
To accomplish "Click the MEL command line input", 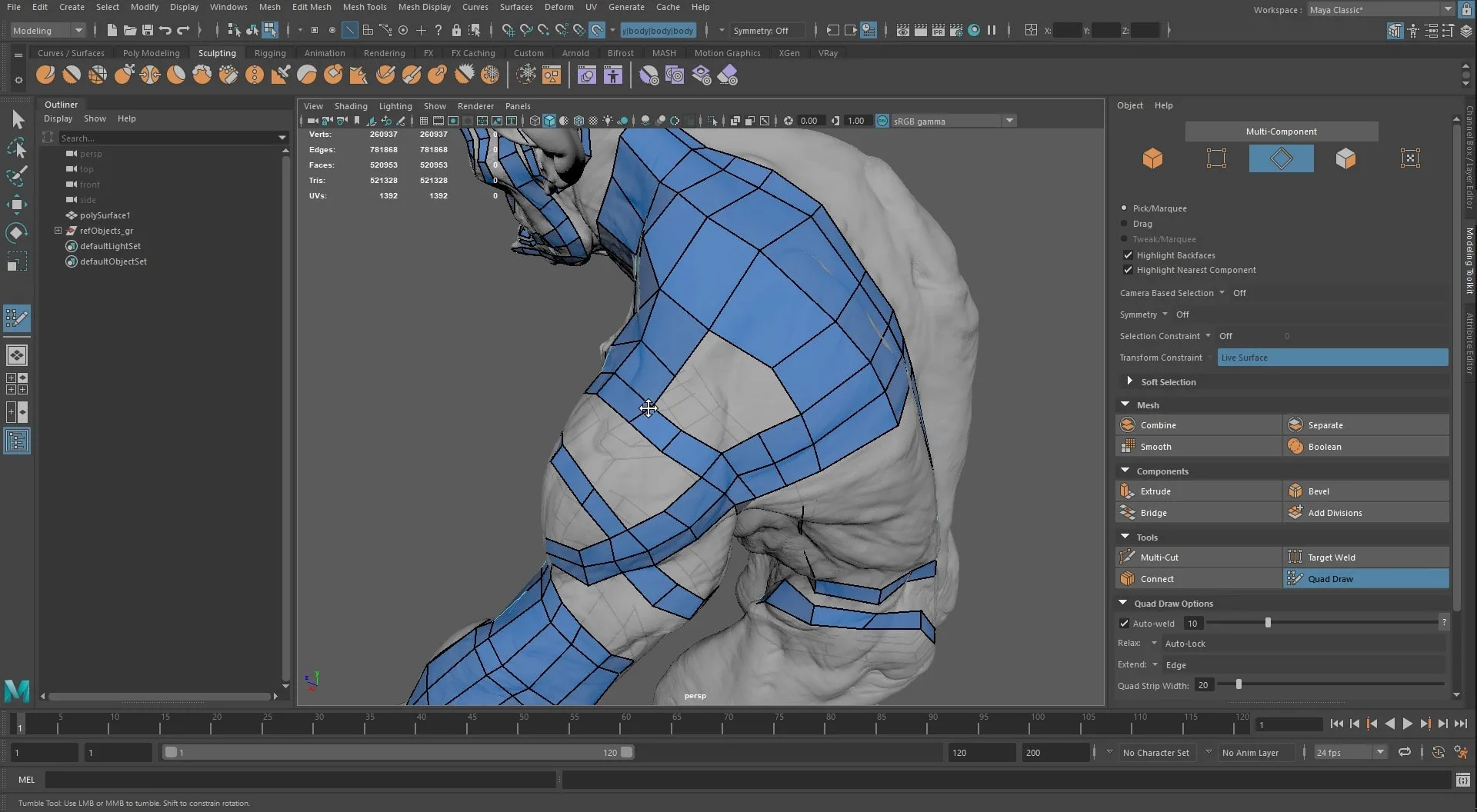I will (300, 780).
